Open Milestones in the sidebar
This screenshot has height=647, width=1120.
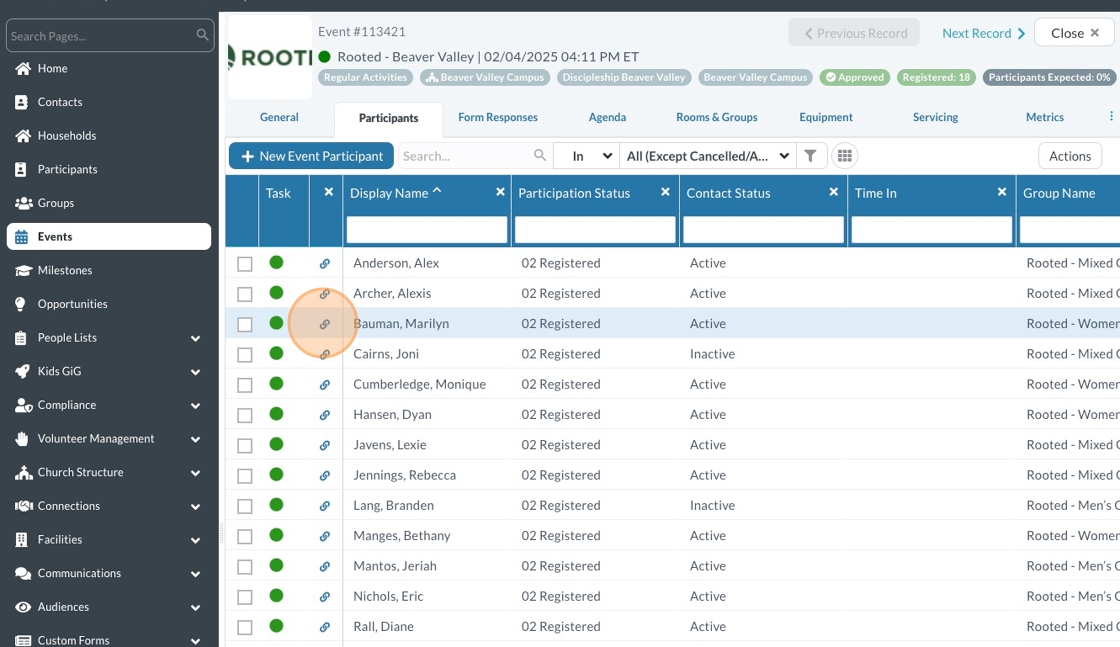click(x=65, y=270)
